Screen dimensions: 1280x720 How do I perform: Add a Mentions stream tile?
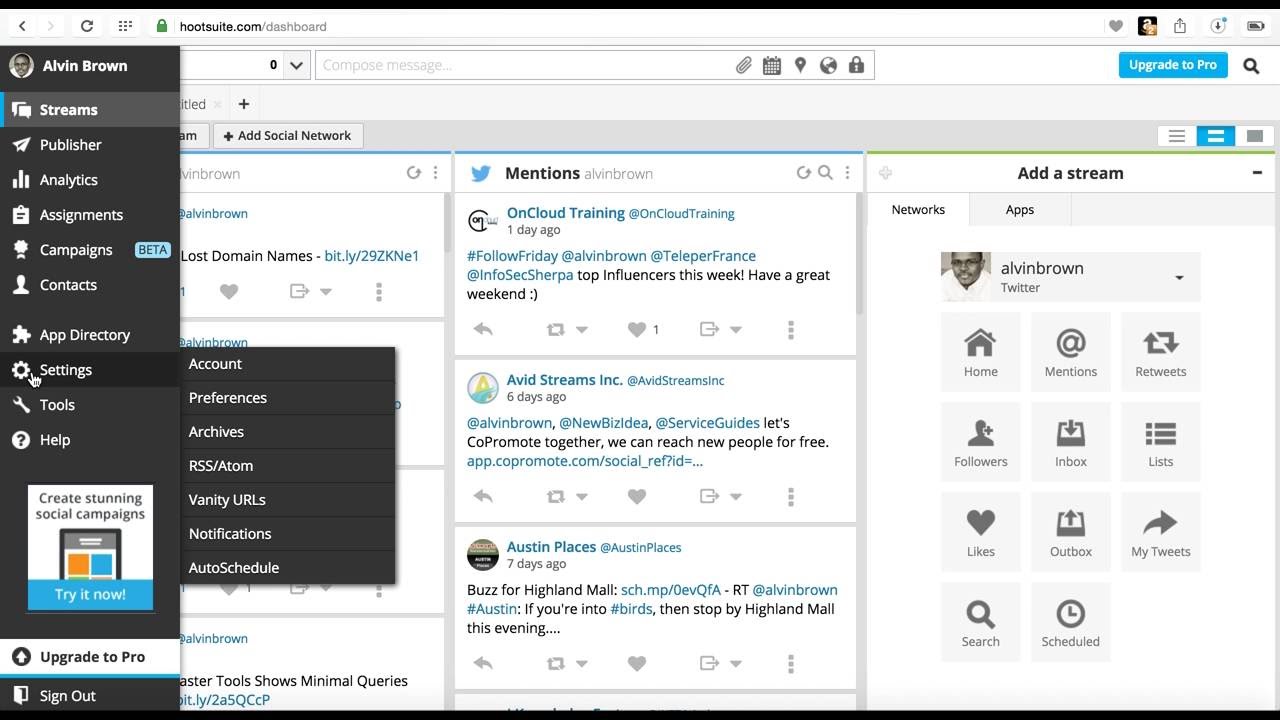pyautogui.click(x=1071, y=352)
